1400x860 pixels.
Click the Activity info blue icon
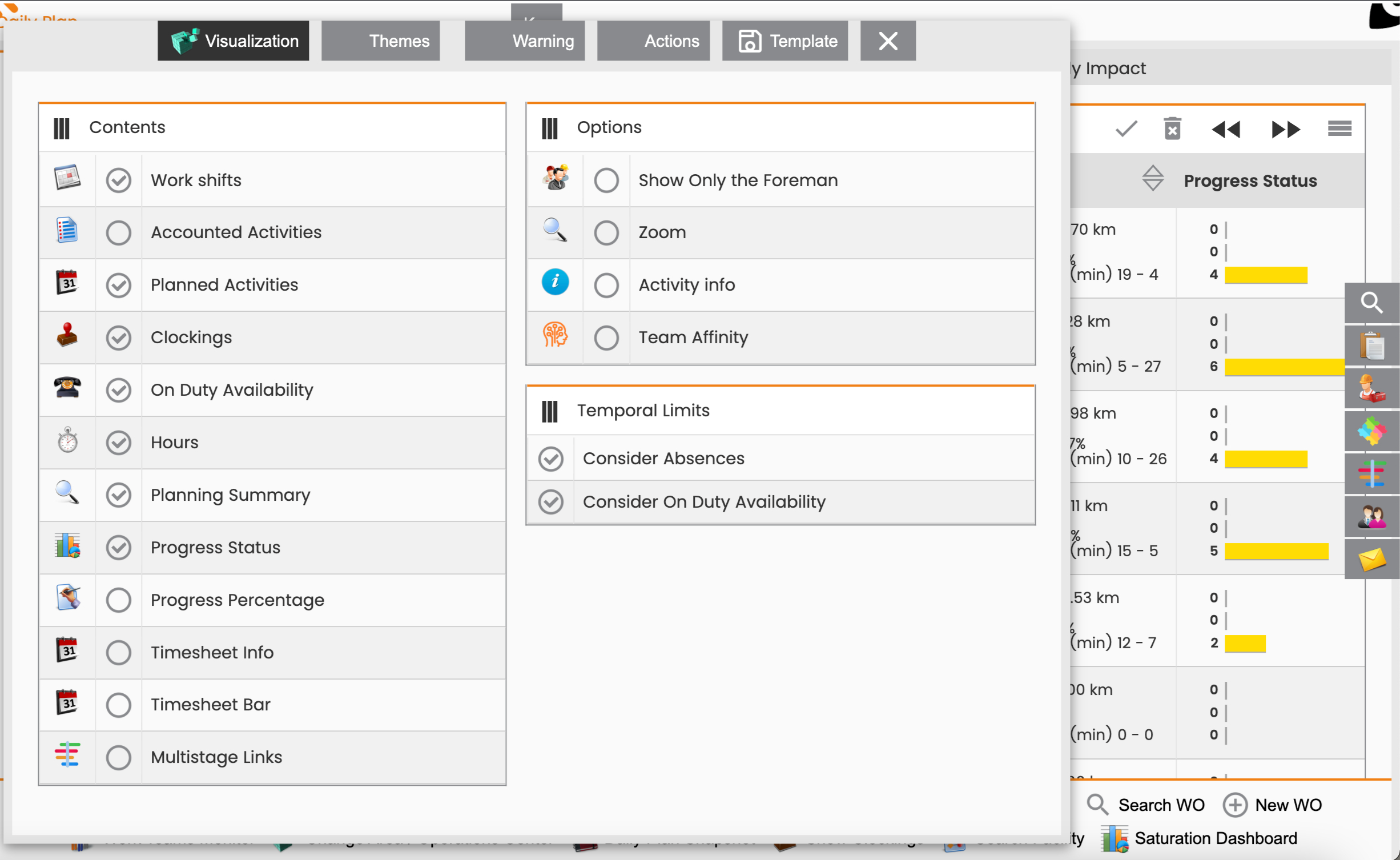point(556,282)
